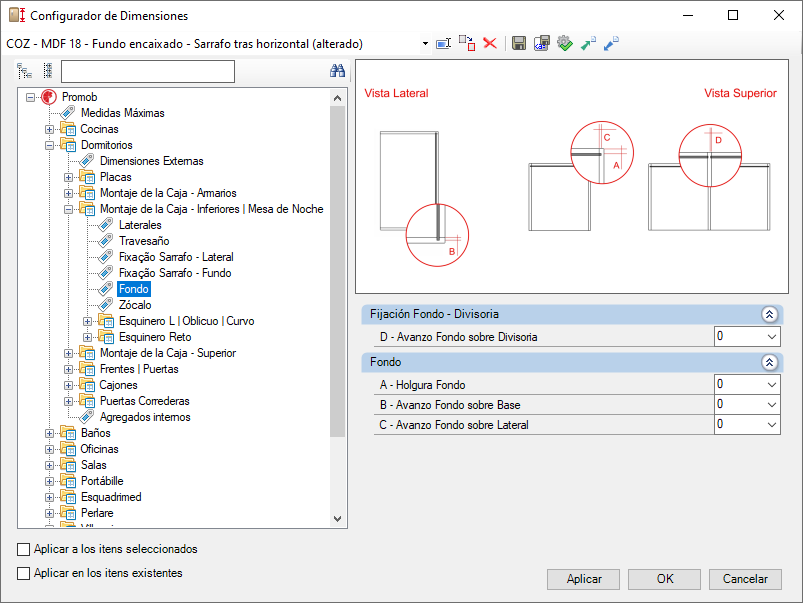Click the D - Avanzo Fondo sobre Divisoria label
The height and width of the screenshot is (603, 803).
click(458, 337)
